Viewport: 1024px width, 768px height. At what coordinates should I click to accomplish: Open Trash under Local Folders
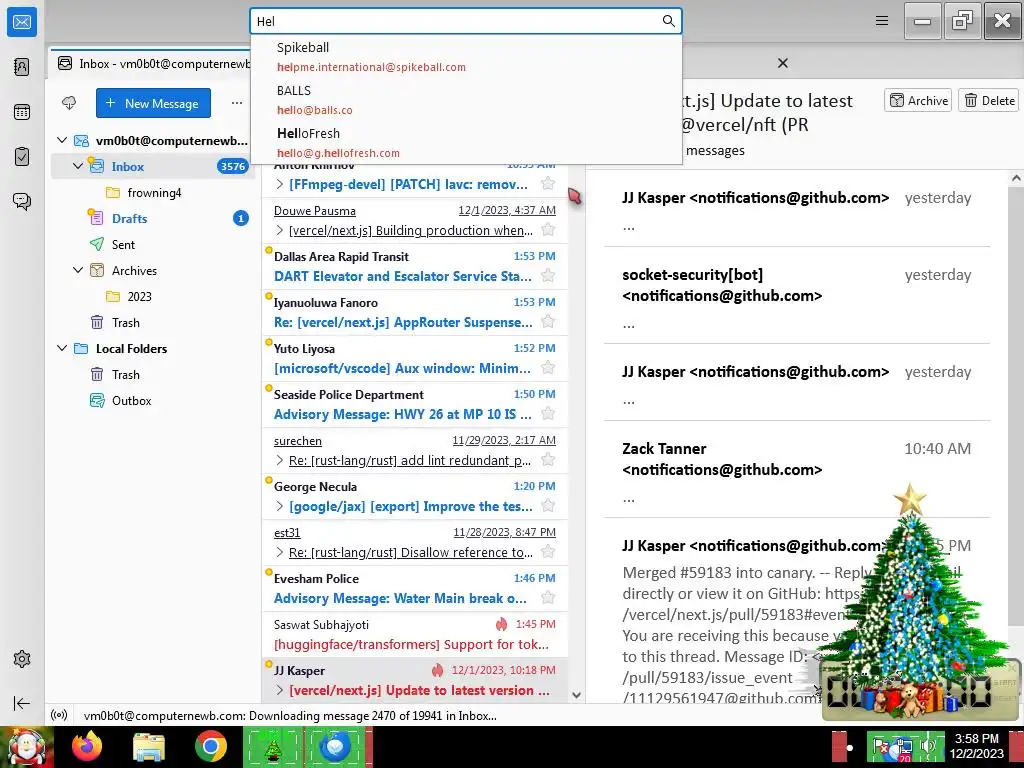point(152,374)
